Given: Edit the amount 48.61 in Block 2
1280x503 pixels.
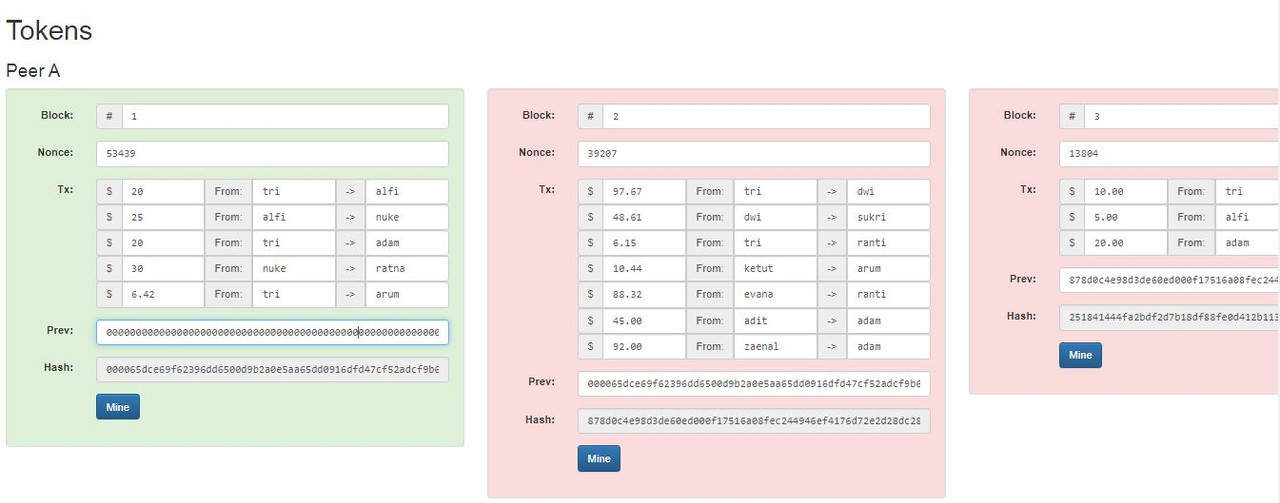Looking at the screenshot, I should coord(644,217).
